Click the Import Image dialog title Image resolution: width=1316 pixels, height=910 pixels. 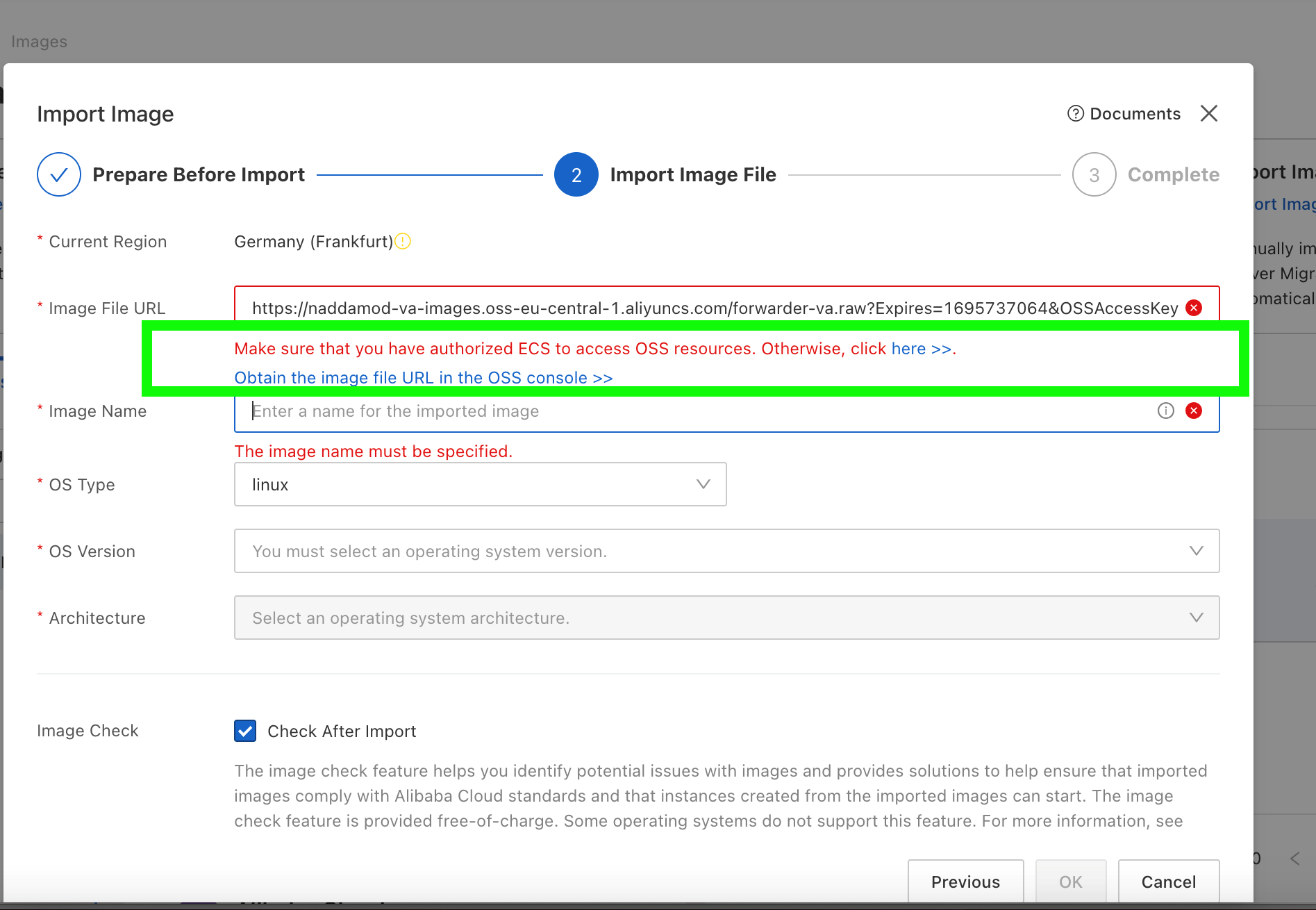[106, 114]
